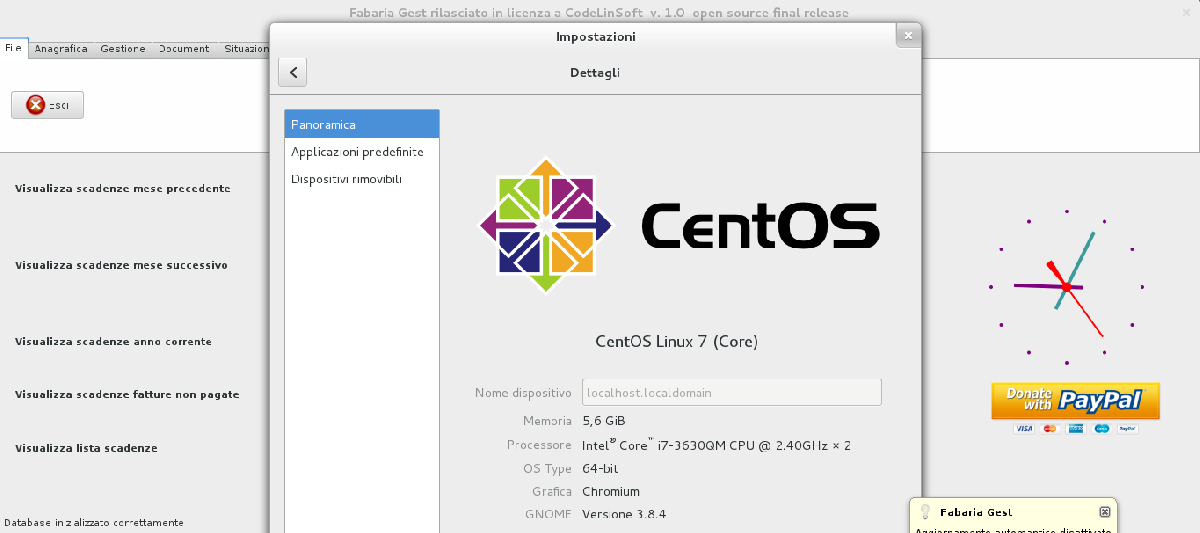The width and height of the screenshot is (1200, 533).
Task: Close the Impostazioni settings window
Action: click(x=908, y=36)
